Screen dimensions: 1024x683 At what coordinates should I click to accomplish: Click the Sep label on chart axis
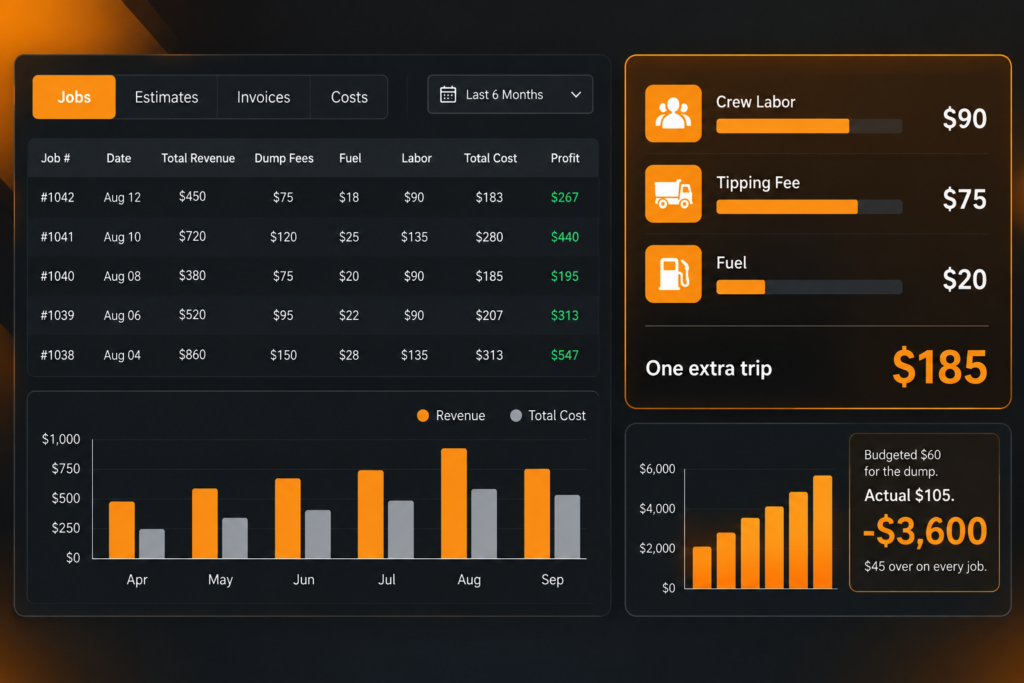click(552, 580)
